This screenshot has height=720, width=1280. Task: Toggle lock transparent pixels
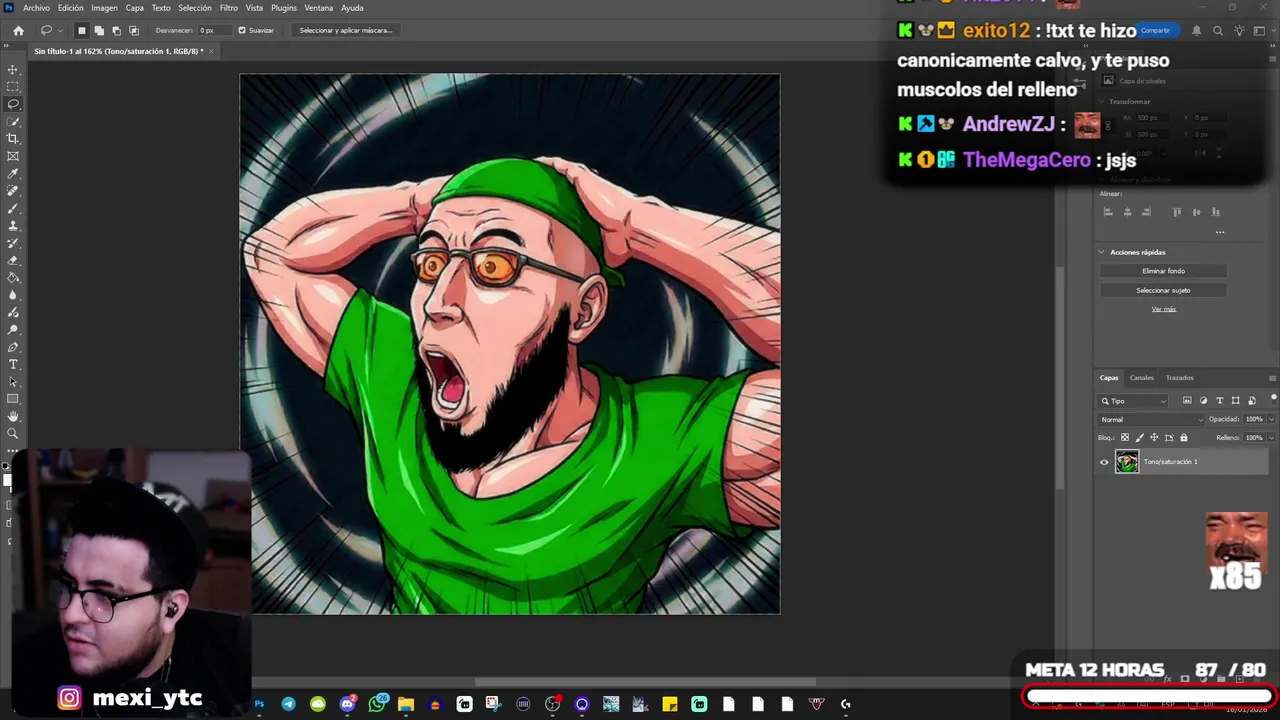(x=1125, y=438)
